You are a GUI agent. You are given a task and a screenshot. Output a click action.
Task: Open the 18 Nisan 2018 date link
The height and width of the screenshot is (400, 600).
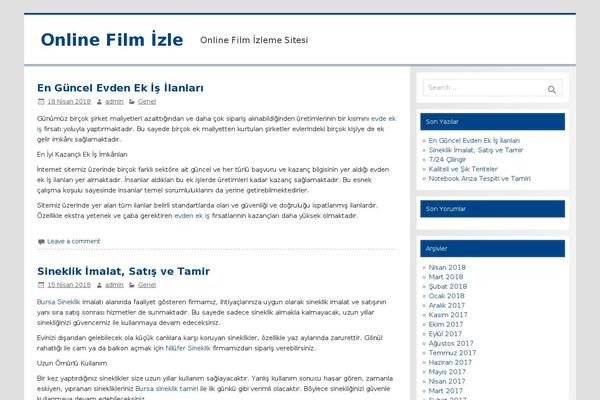click(69, 101)
